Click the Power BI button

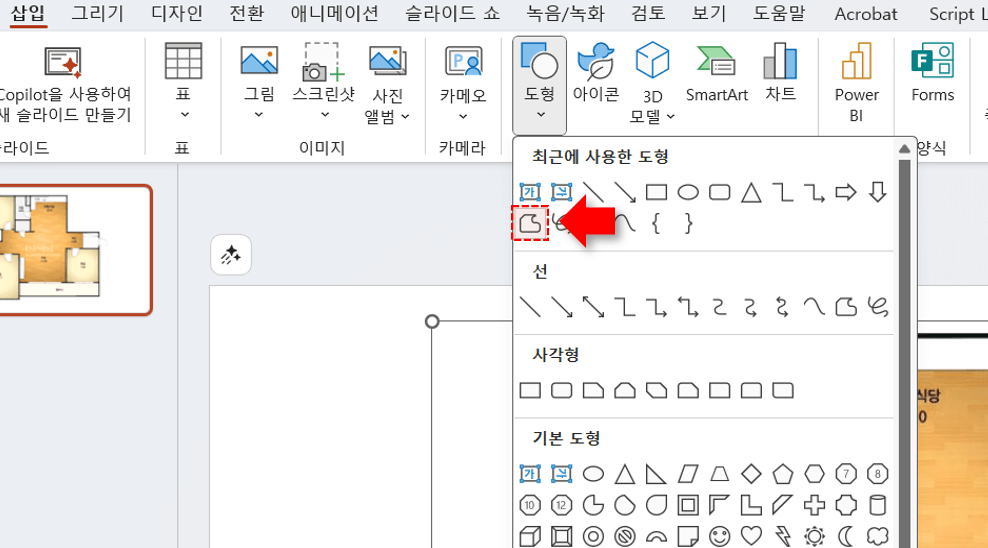tap(856, 82)
